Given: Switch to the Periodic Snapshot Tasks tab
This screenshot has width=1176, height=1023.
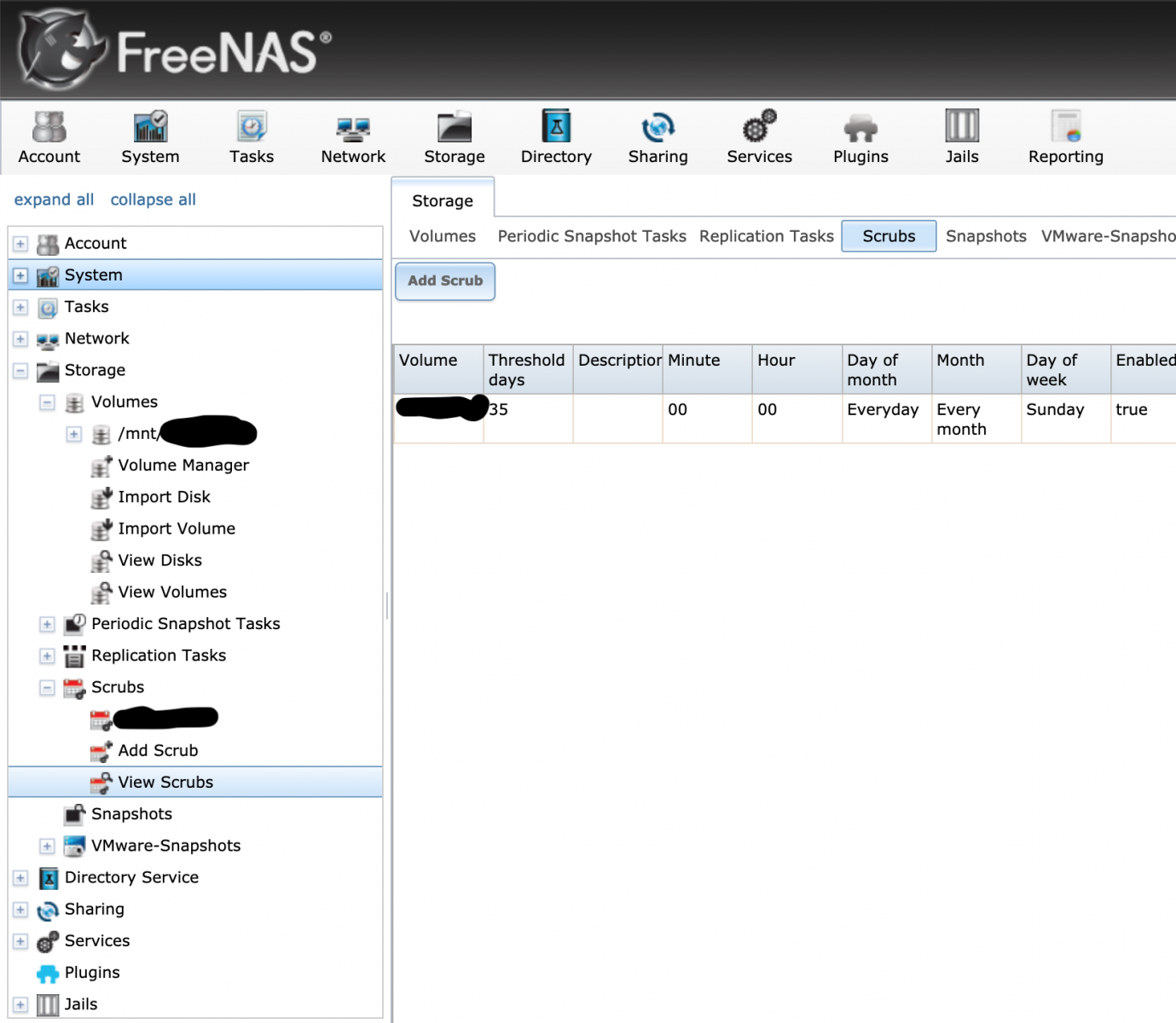Looking at the screenshot, I should pyautogui.click(x=592, y=236).
